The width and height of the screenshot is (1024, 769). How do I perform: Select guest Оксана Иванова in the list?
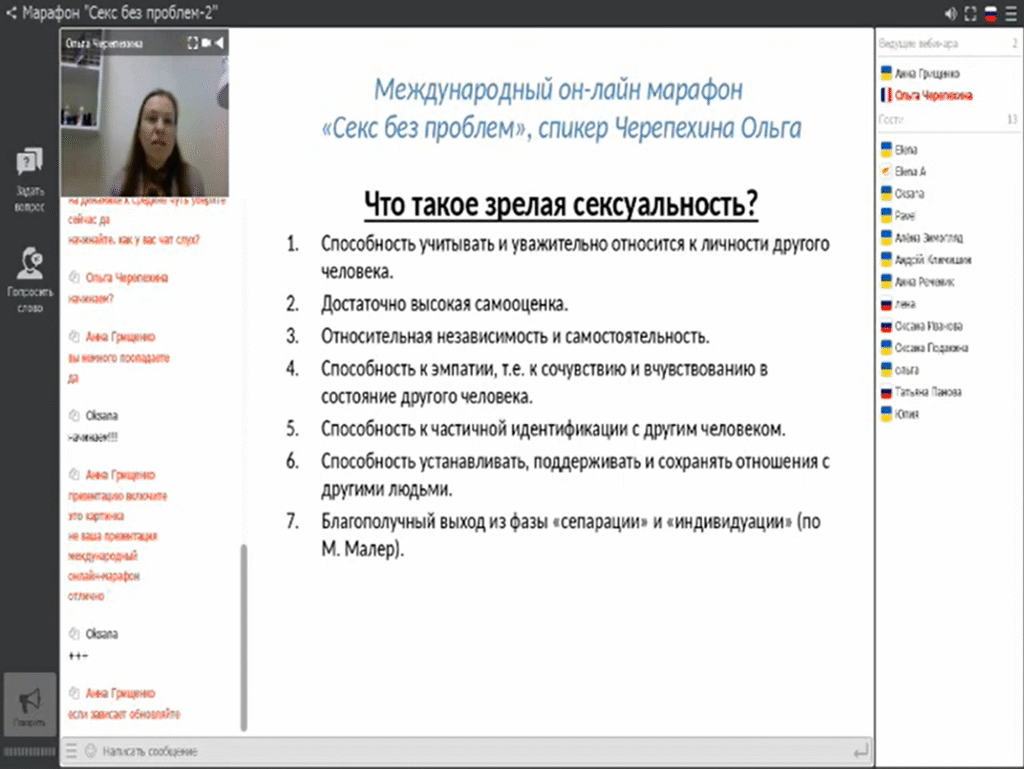928,326
